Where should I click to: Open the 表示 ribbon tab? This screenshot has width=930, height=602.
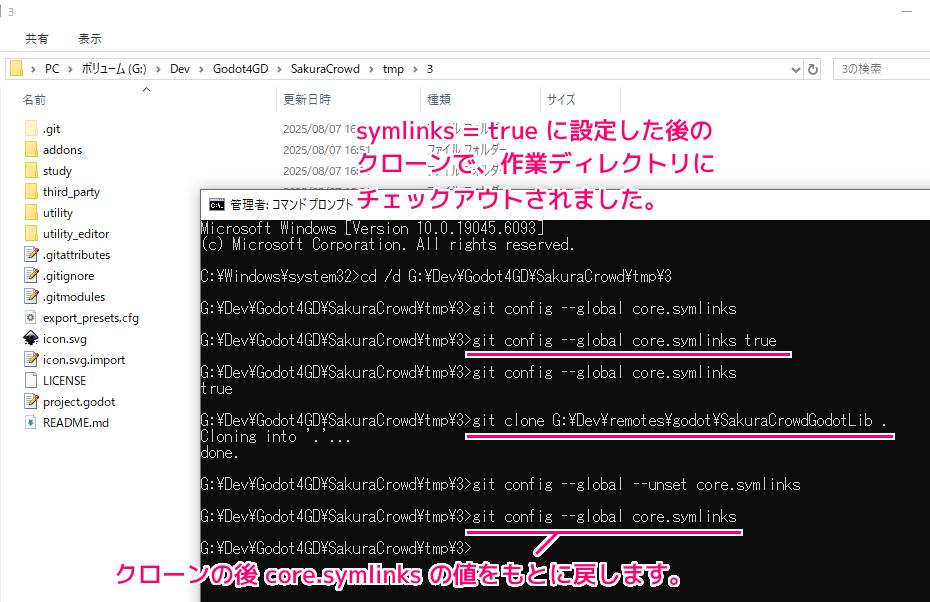[x=90, y=39]
